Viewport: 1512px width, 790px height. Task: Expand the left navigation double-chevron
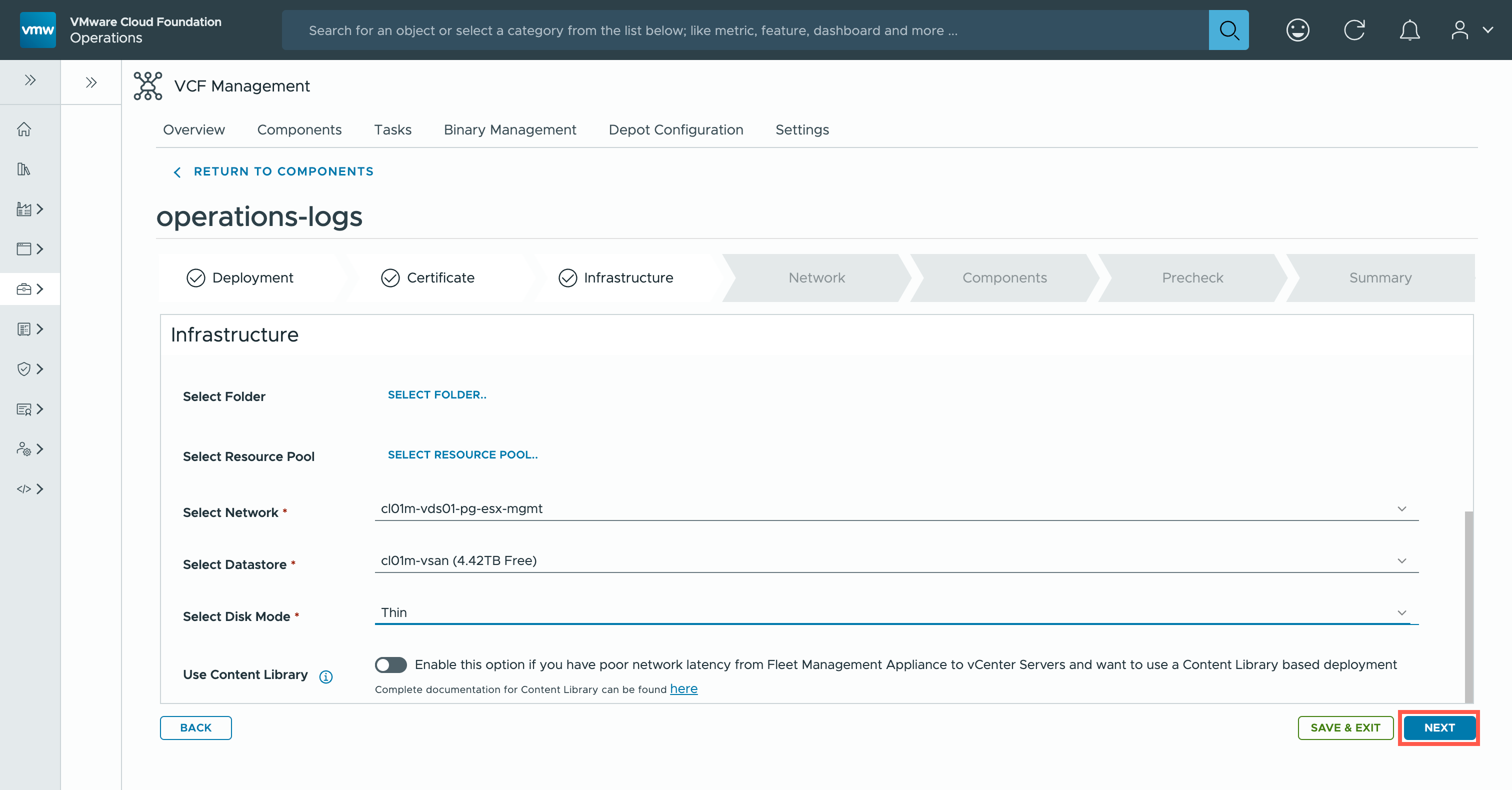coord(30,80)
